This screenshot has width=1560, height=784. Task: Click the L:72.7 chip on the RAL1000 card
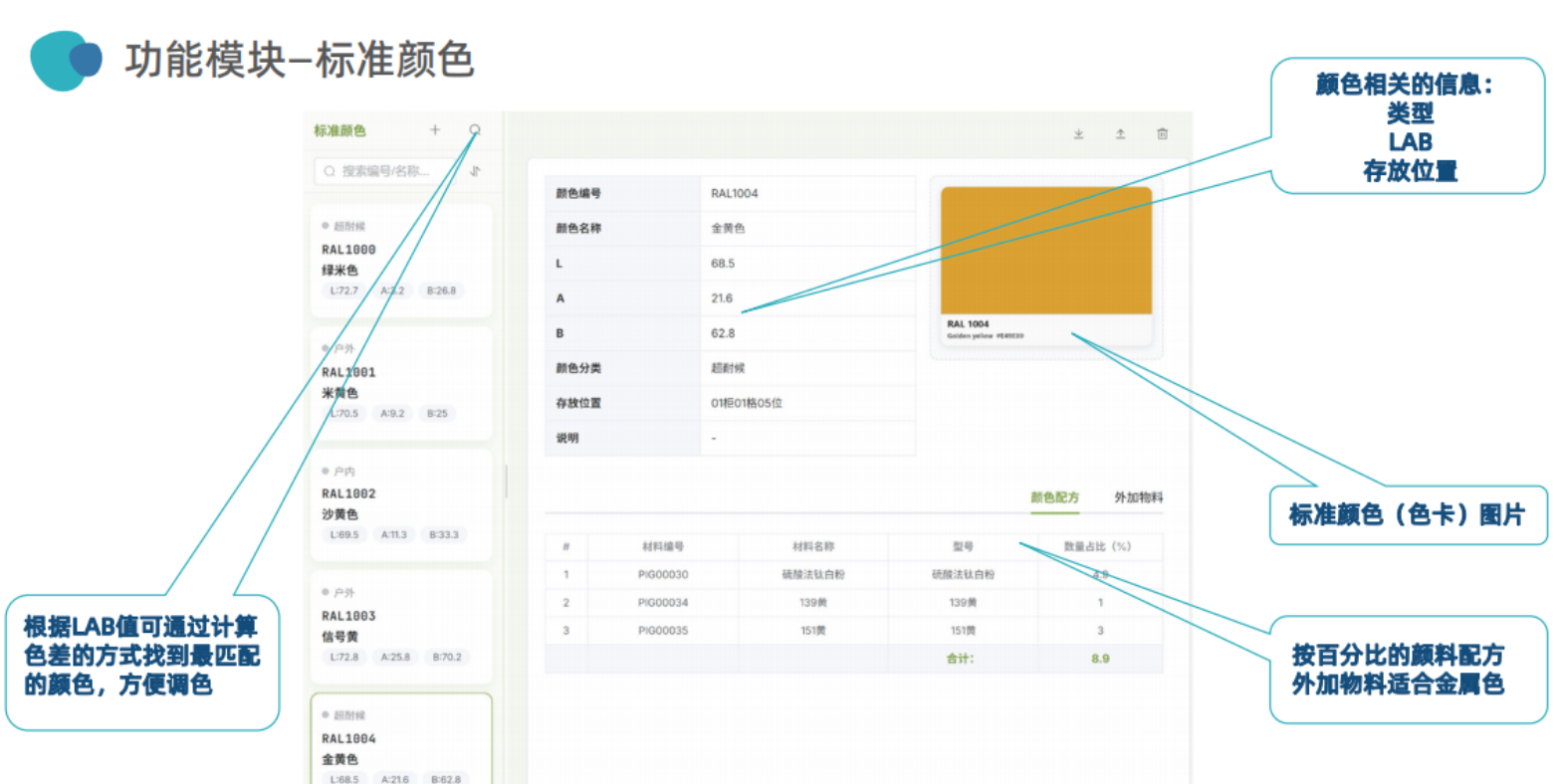coord(344,292)
